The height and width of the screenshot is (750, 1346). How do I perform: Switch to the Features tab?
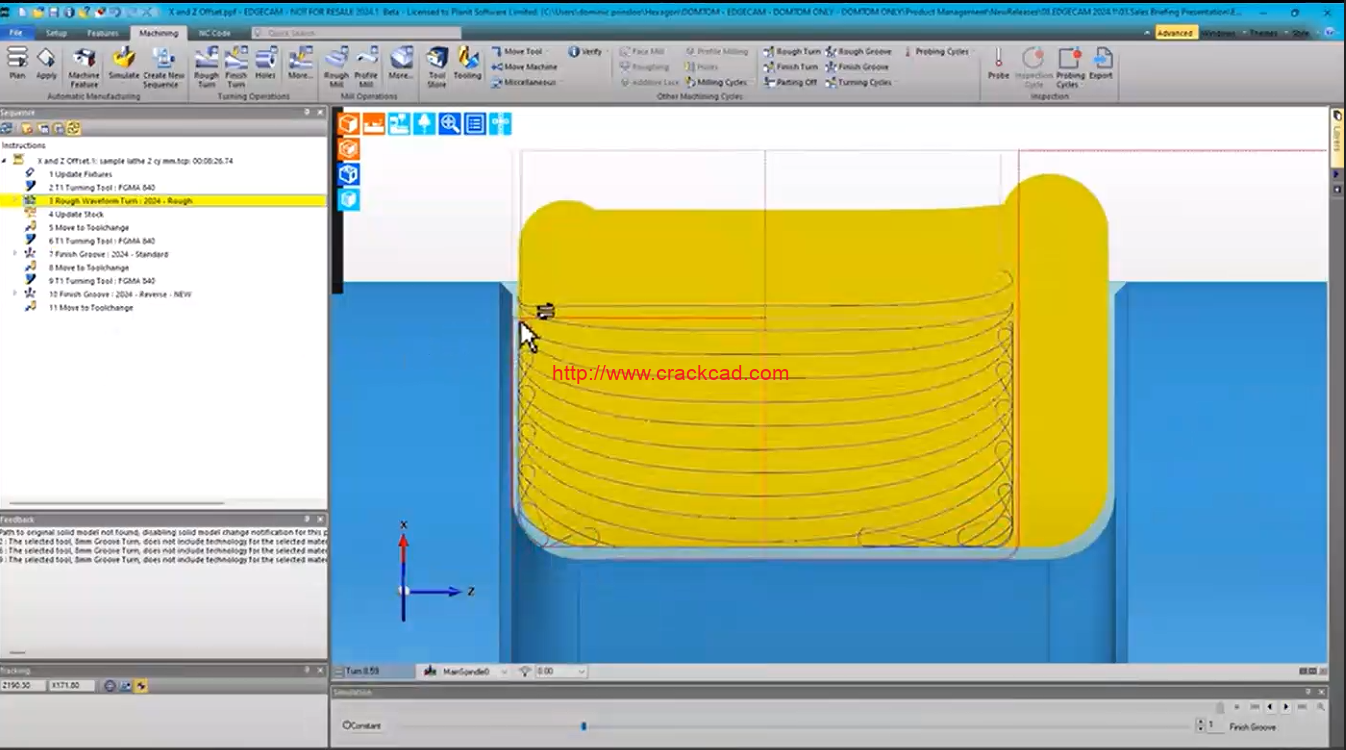pyautogui.click(x=102, y=33)
